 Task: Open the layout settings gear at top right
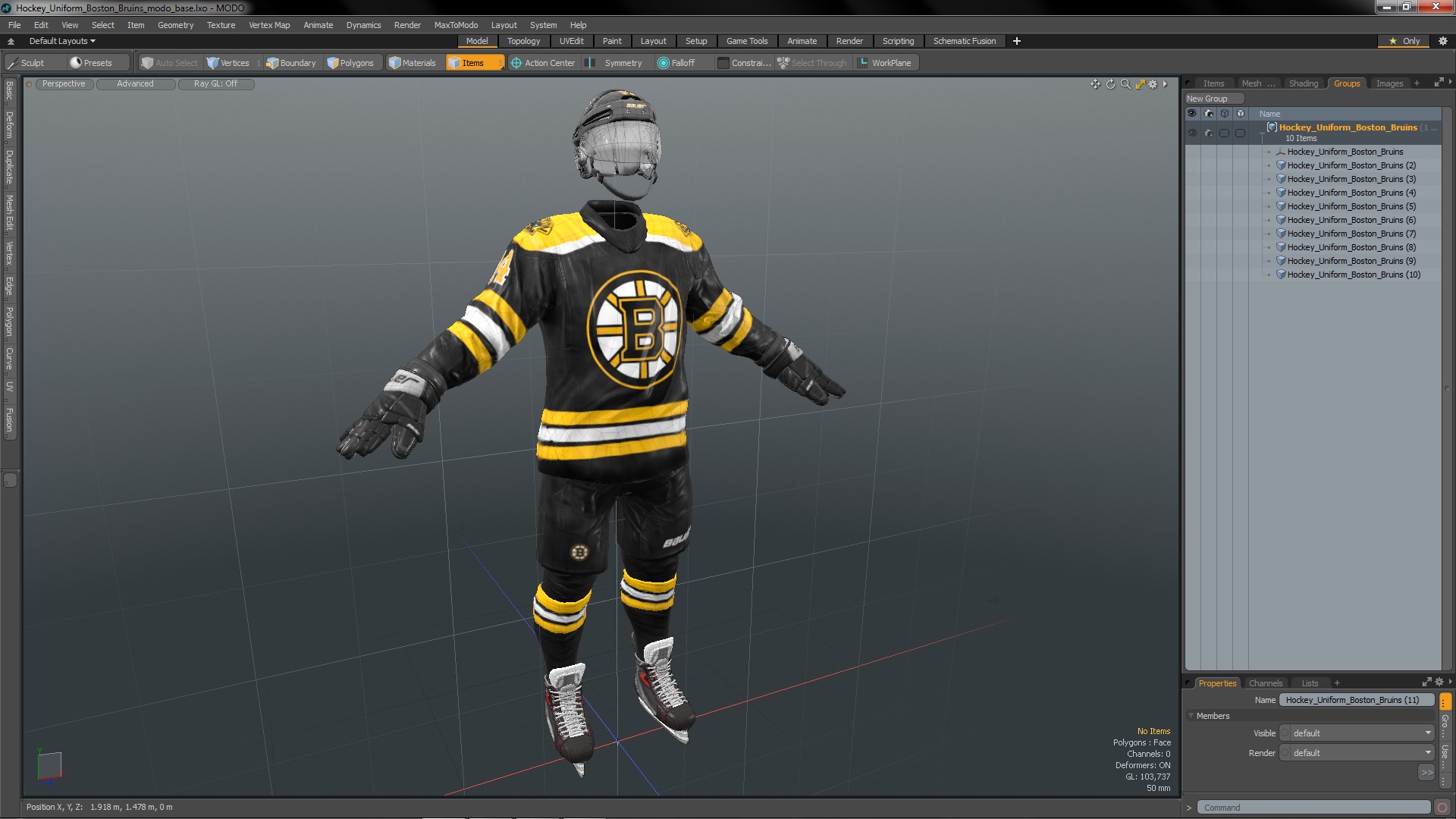(x=1443, y=41)
